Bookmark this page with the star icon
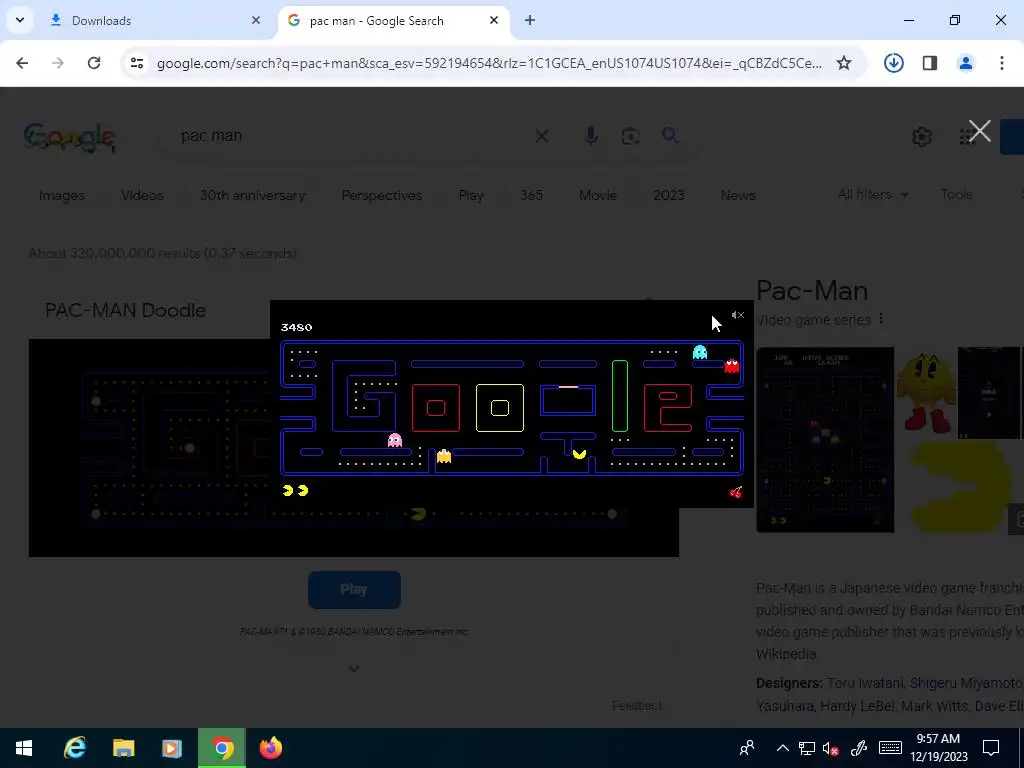Screen dimensions: 1024x768 [x=844, y=63]
